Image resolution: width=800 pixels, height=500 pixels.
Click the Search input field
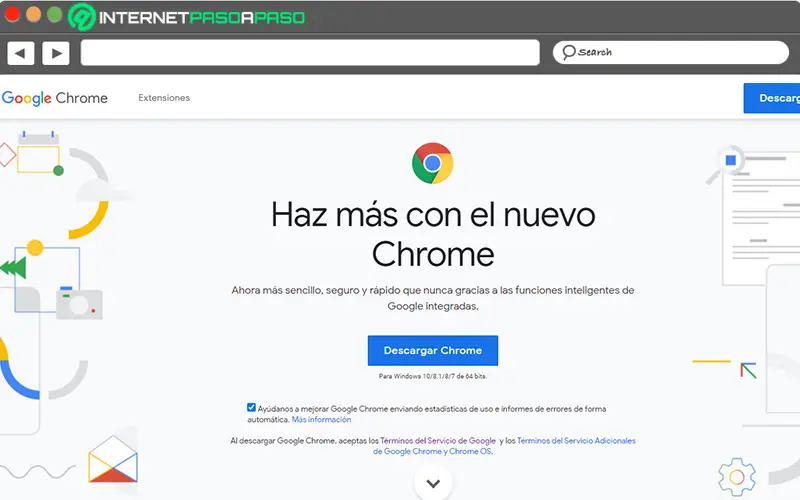[670, 53]
